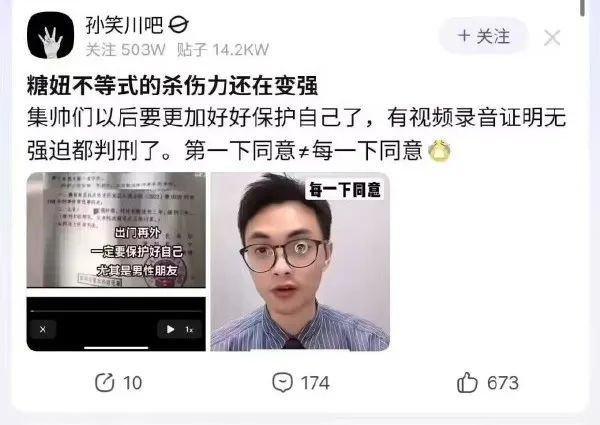Image resolution: width=600 pixels, height=425 pixels.
Task: Click the video progress bar
Action: [x=116, y=311]
